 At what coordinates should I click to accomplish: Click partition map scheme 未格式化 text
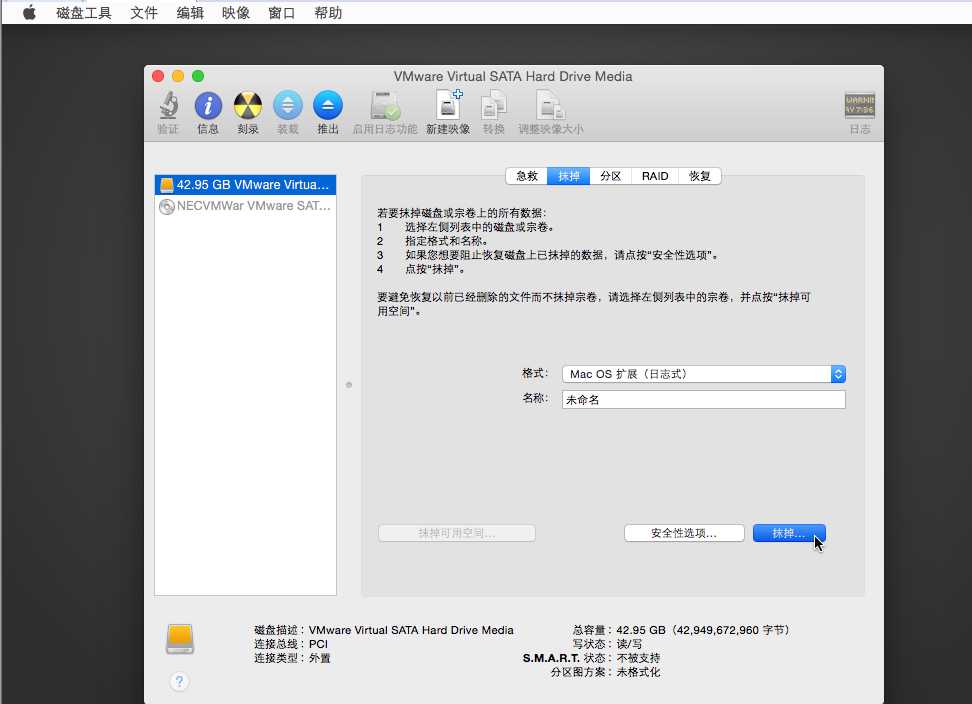click(x=638, y=672)
